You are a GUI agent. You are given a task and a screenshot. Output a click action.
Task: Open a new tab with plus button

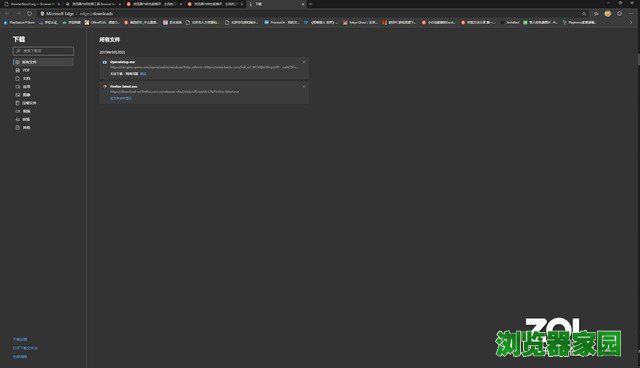tap(311, 4)
